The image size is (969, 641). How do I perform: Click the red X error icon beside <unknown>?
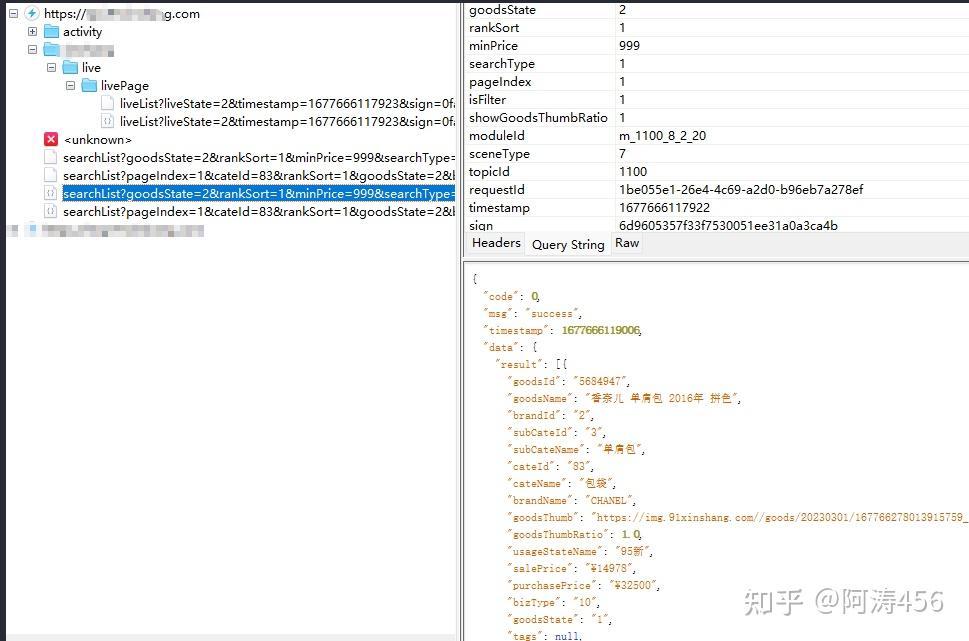50,139
